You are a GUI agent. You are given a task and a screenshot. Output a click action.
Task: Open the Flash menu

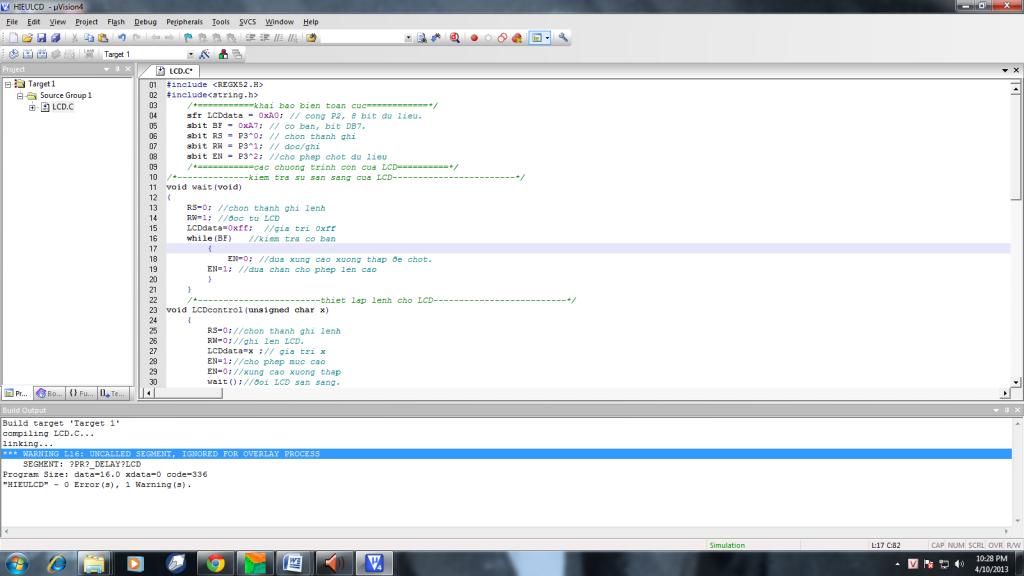pos(116,21)
